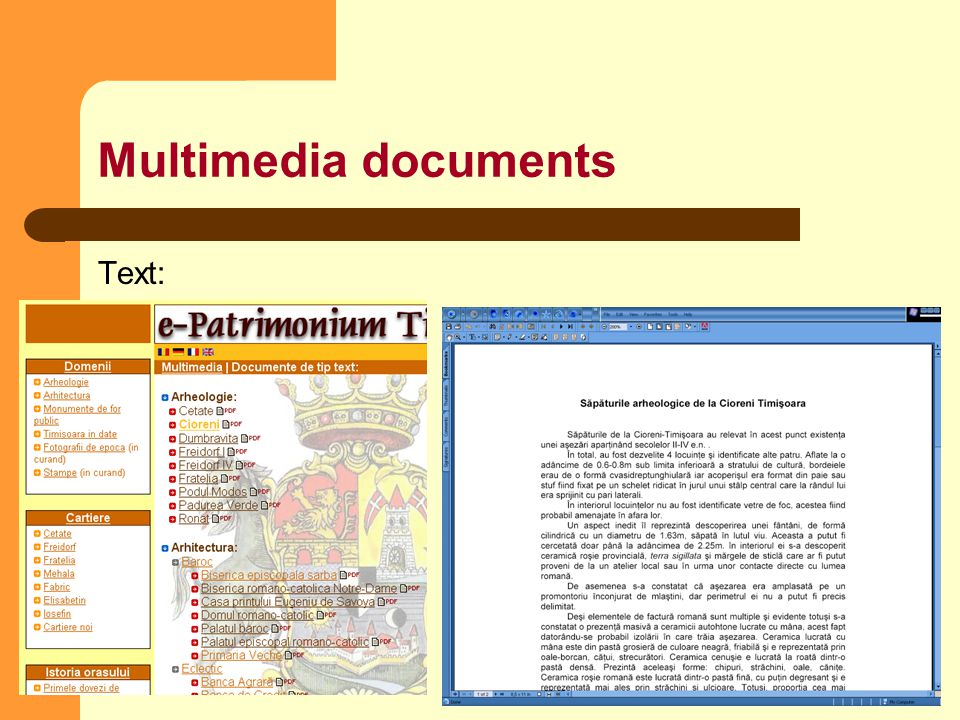
Task: Open the PDF icon next to Fratelia
Action: click(x=230, y=479)
